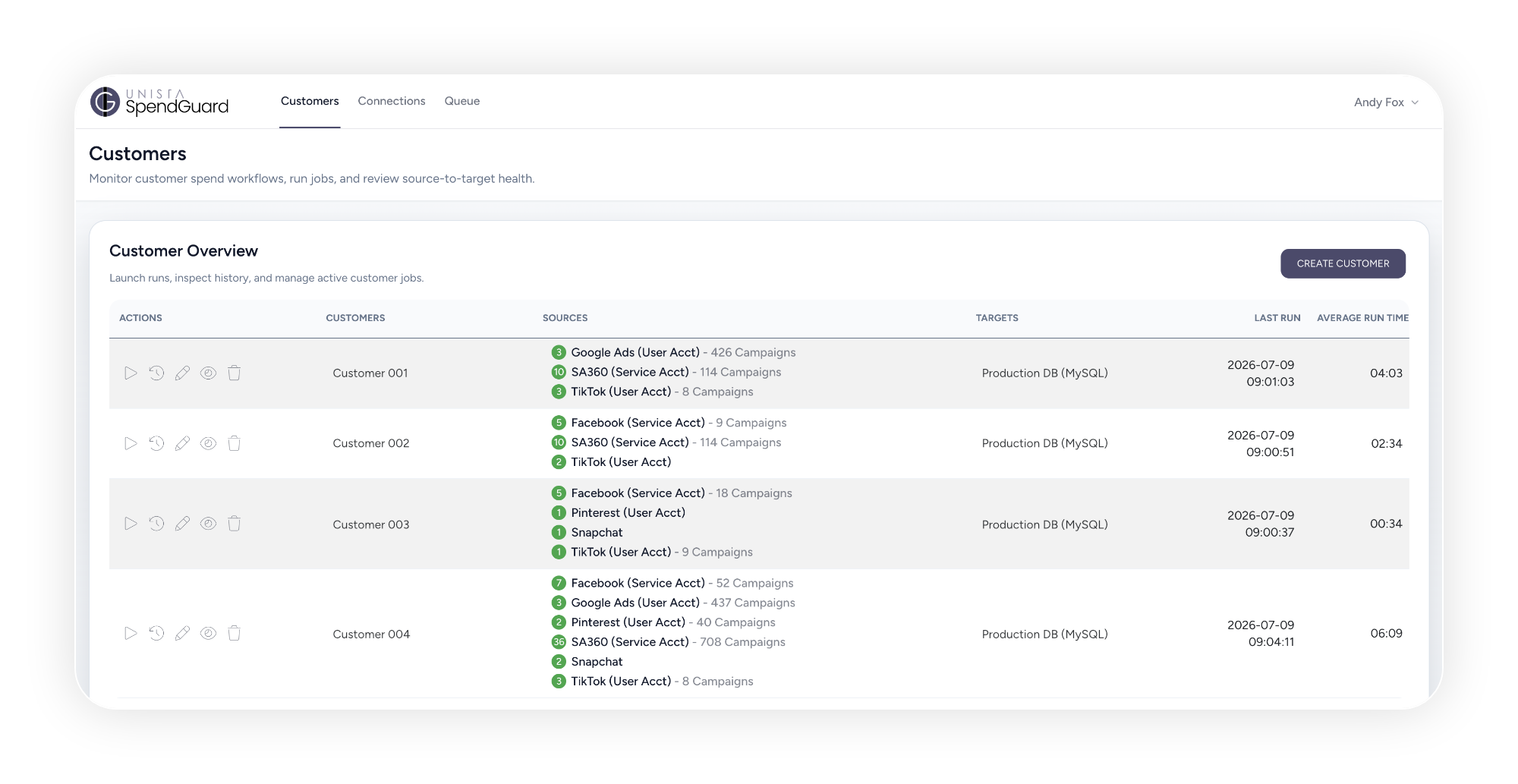
Task: Delete Customer 001 using the trash icon
Action: 235,373
